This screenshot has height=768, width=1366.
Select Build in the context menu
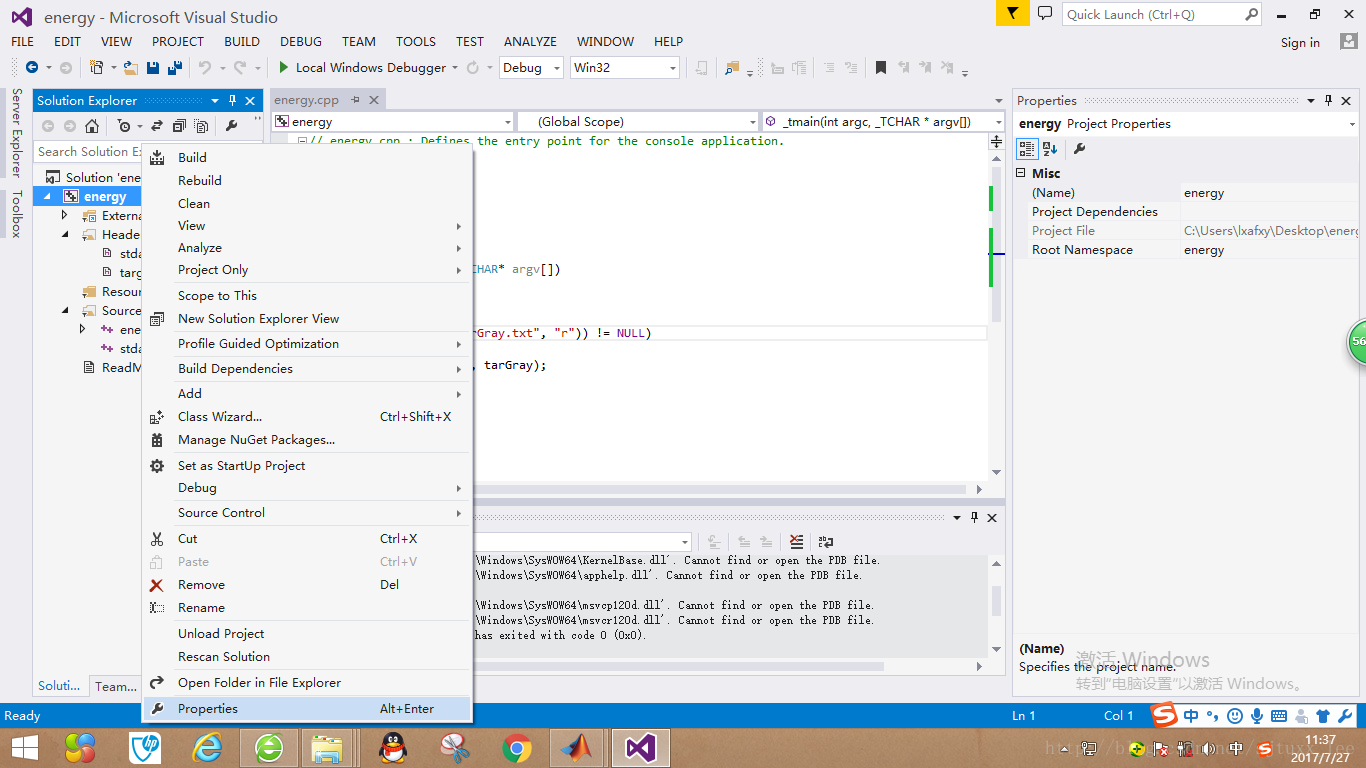[x=307, y=157]
